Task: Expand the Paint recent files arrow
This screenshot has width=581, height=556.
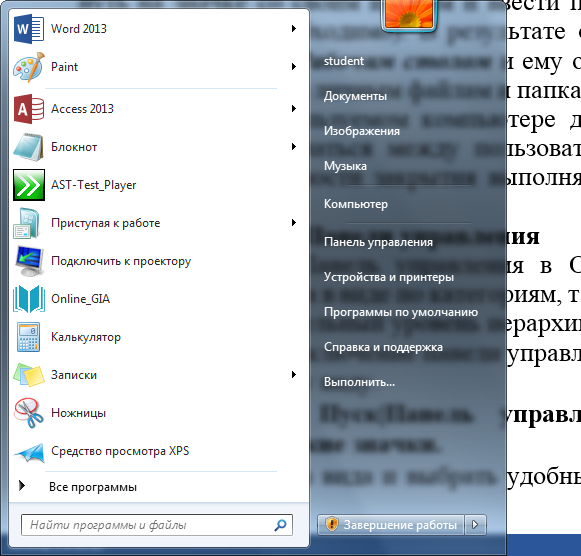Action: coord(294,67)
